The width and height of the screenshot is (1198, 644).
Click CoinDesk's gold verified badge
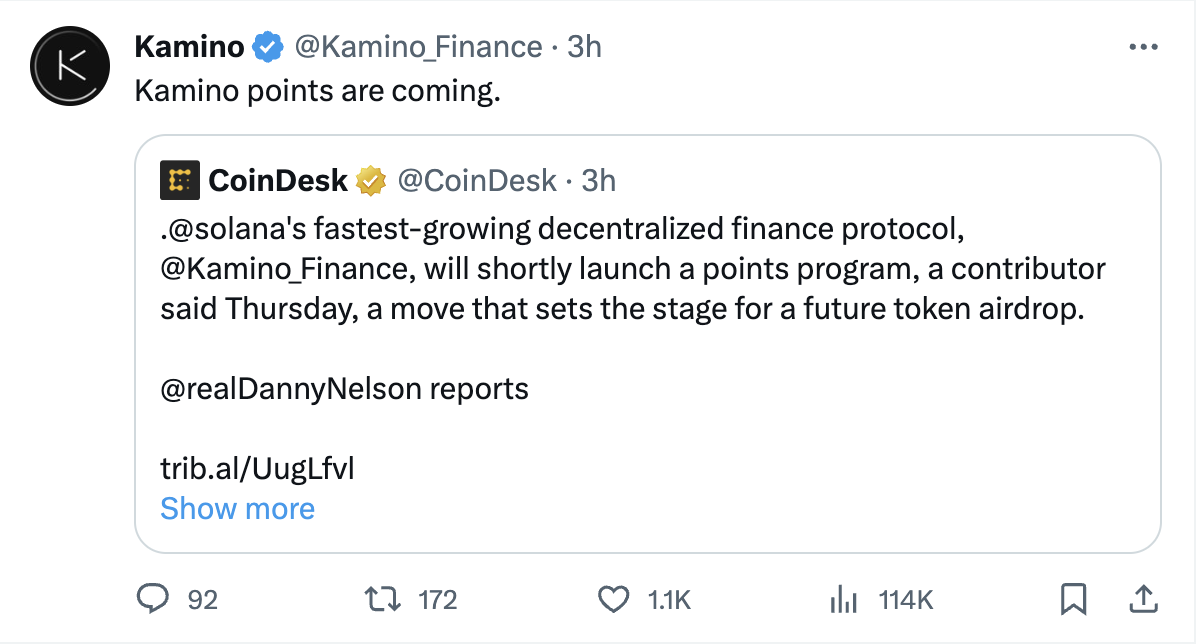pyautogui.click(x=372, y=181)
